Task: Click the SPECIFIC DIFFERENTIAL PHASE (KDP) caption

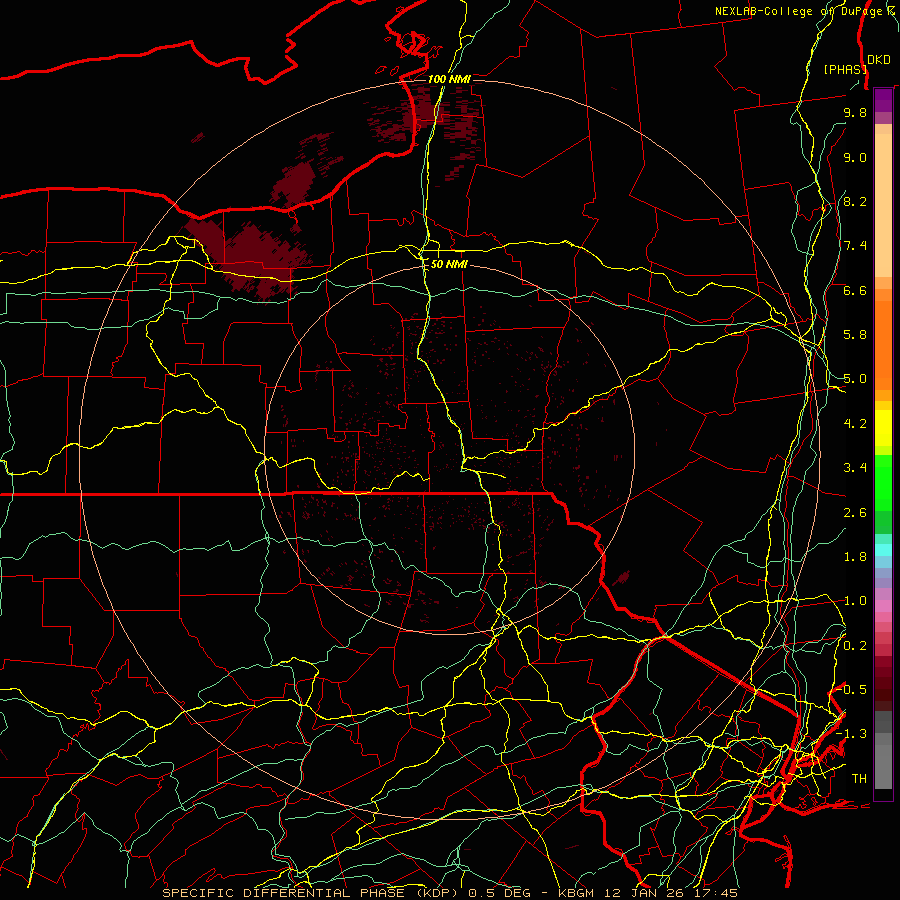Action: point(313,893)
